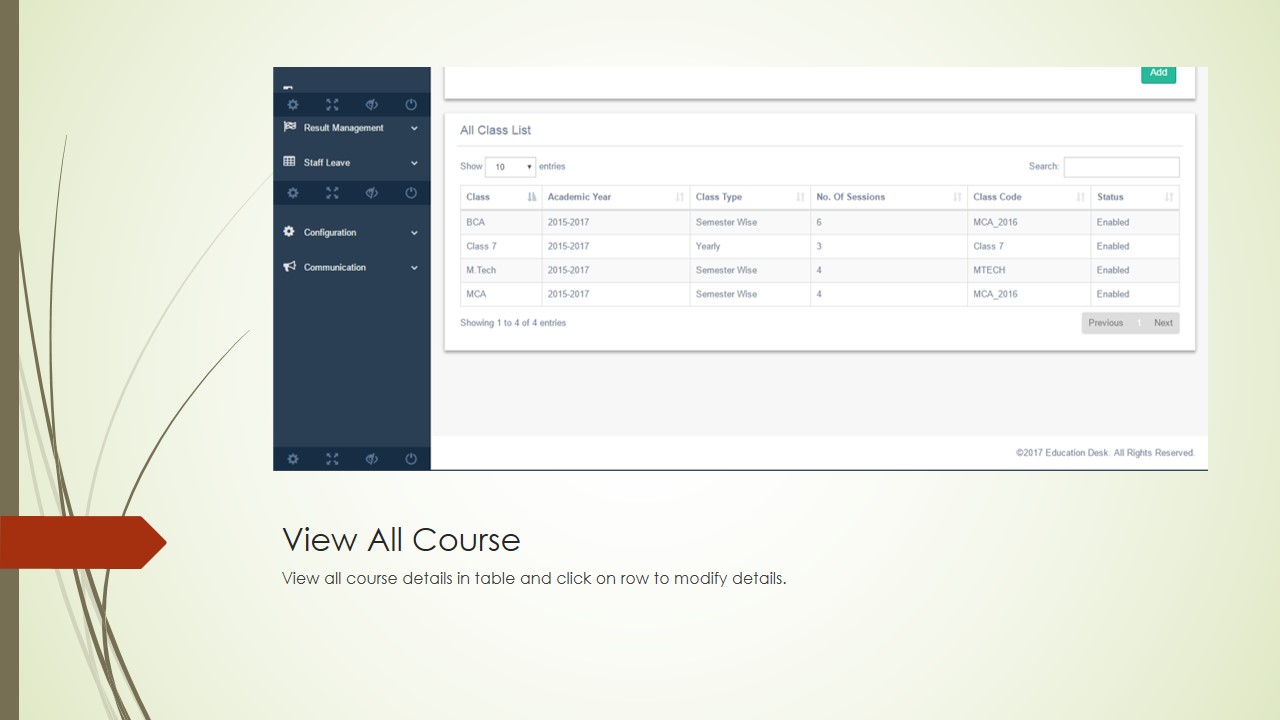The width and height of the screenshot is (1280, 720).
Task: Toggle crossed-eye icon below Staff Leave
Action: click(x=371, y=193)
